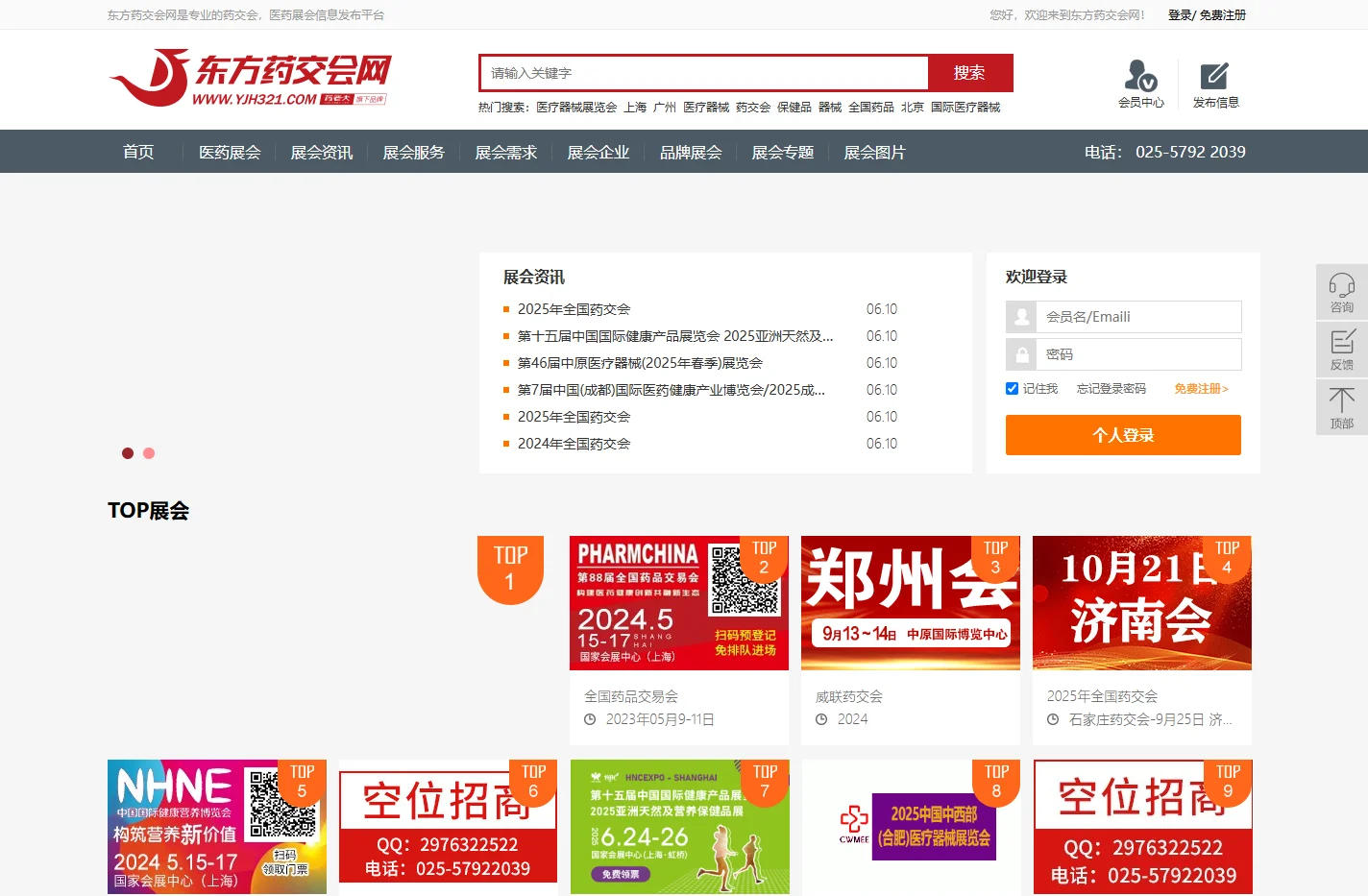The width and height of the screenshot is (1368, 896).
Task: Click the 登录 link at top right
Action: click(x=1180, y=15)
